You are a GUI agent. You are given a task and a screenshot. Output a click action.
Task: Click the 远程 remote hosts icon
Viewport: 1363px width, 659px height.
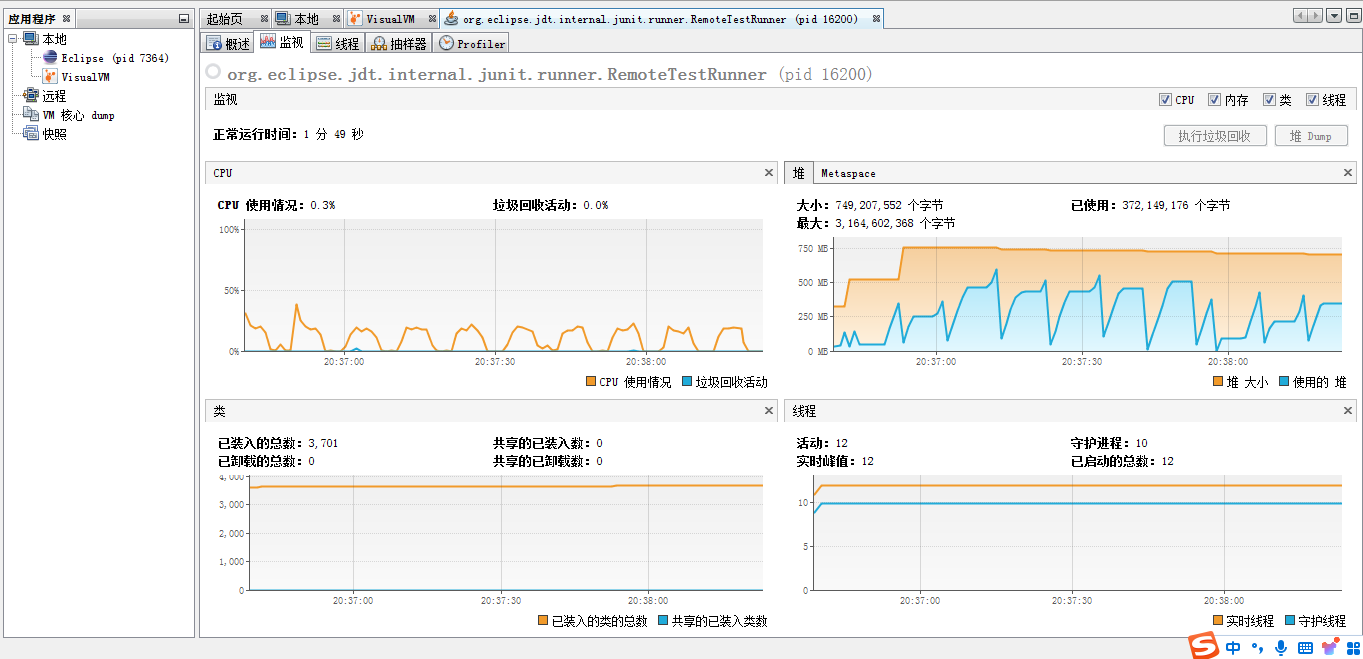[x=30, y=96]
